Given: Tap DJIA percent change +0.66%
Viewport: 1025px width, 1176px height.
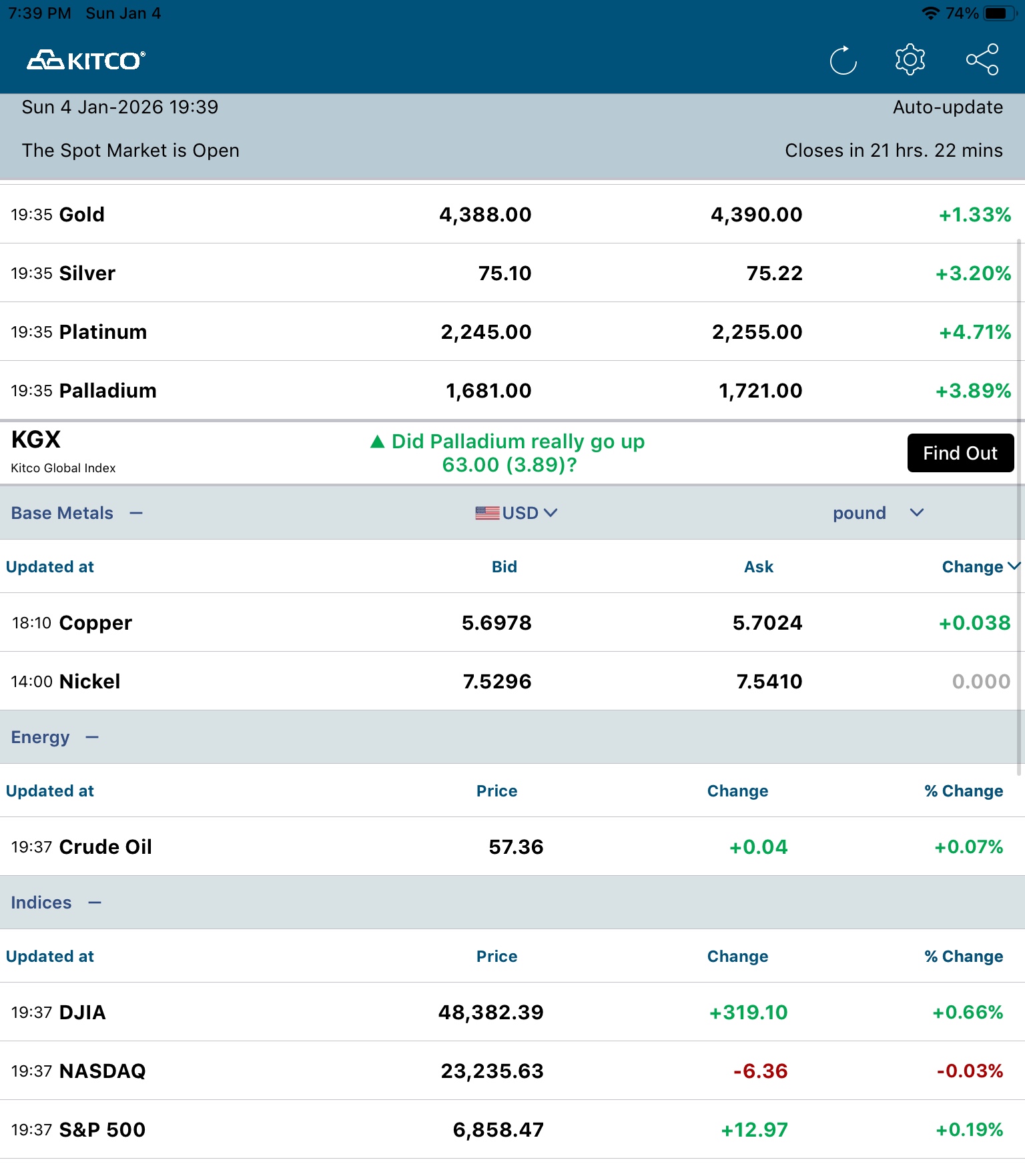Looking at the screenshot, I should point(968,1013).
